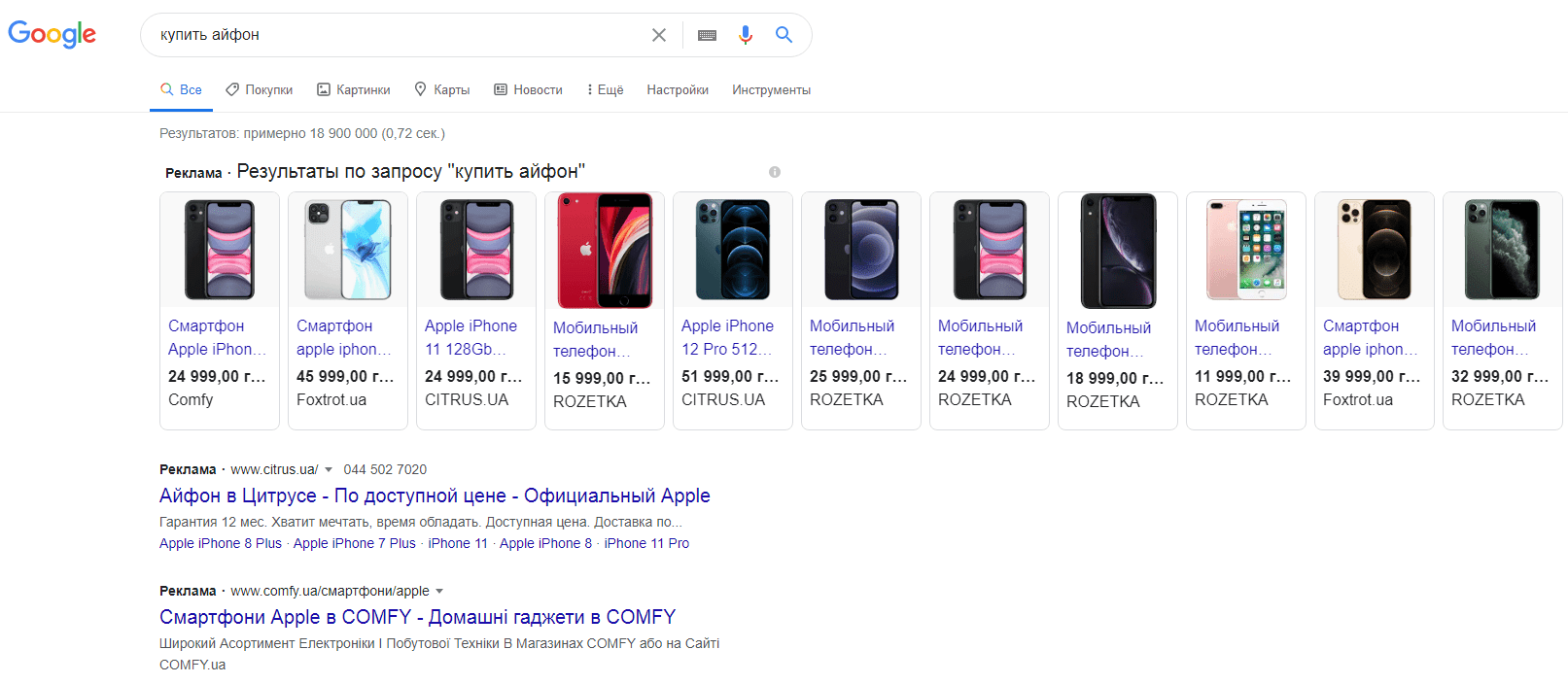Screen dimensions: 1568x684
Task: Open the Картинки images tab
Action: coord(354,89)
